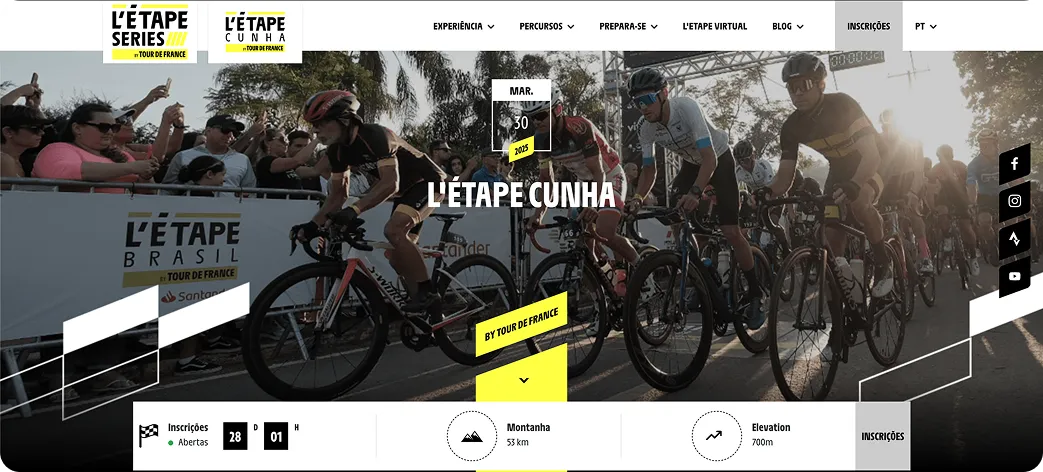Click the elevation trend arrow icon
Screen dimensions: 1043x472
click(716, 436)
